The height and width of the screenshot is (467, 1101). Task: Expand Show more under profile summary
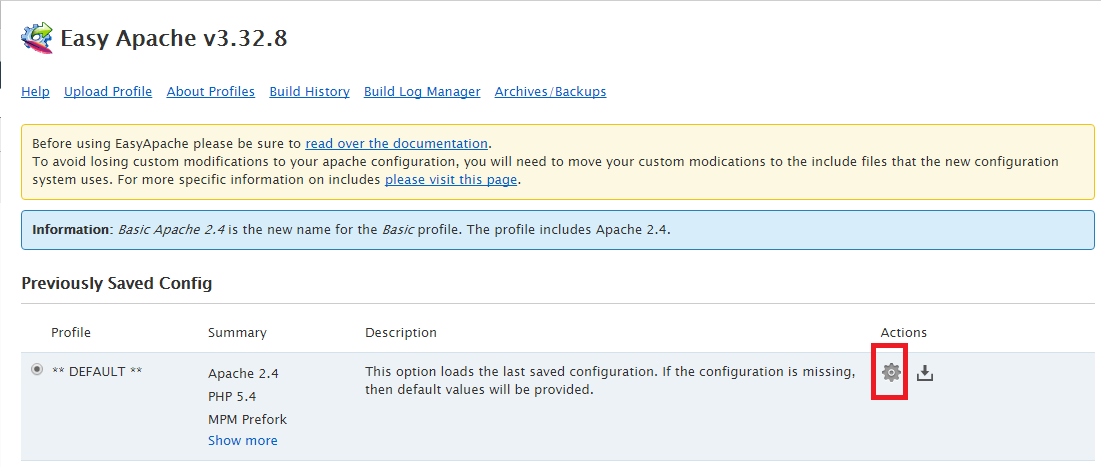point(243,440)
